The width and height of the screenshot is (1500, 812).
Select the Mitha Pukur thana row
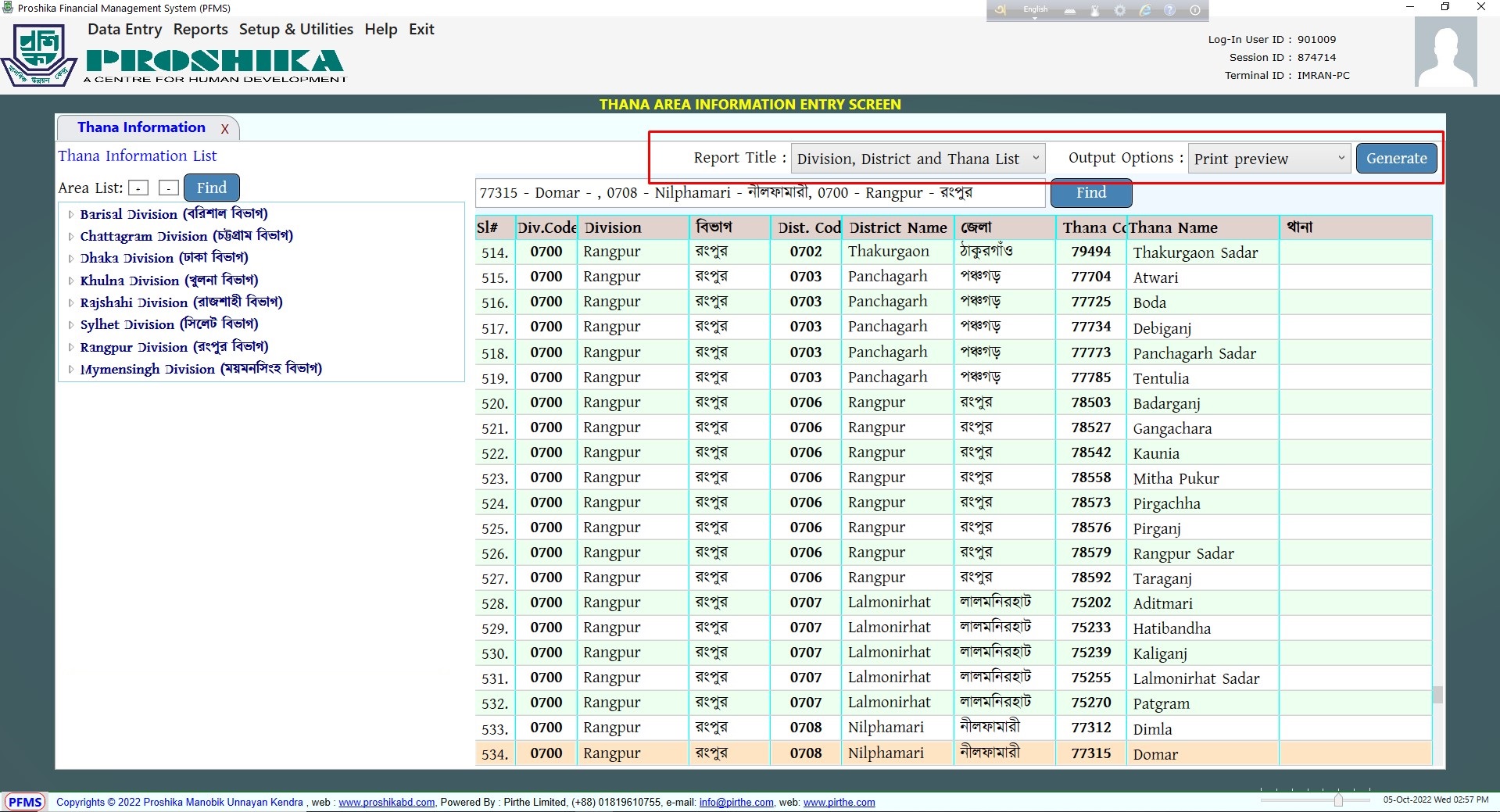(x=953, y=478)
